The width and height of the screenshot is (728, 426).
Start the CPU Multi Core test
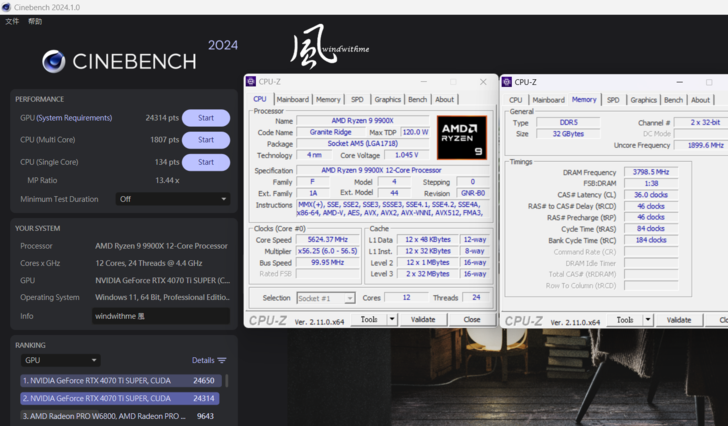click(x=205, y=140)
